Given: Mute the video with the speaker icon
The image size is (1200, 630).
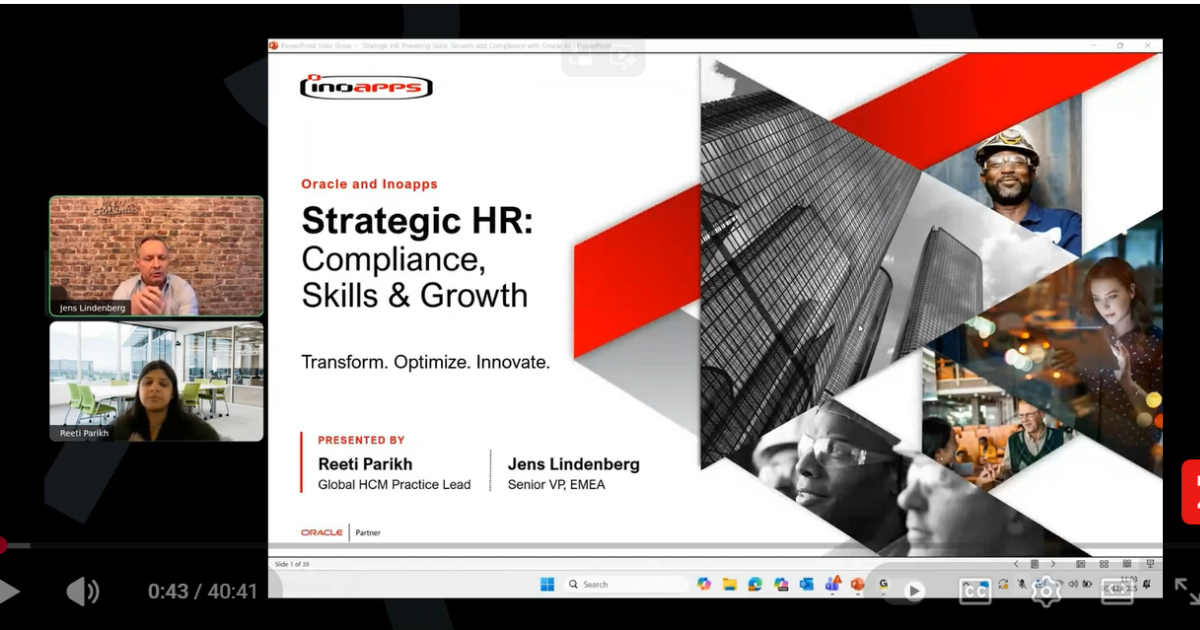Looking at the screenshot, I should click(83, 591).
